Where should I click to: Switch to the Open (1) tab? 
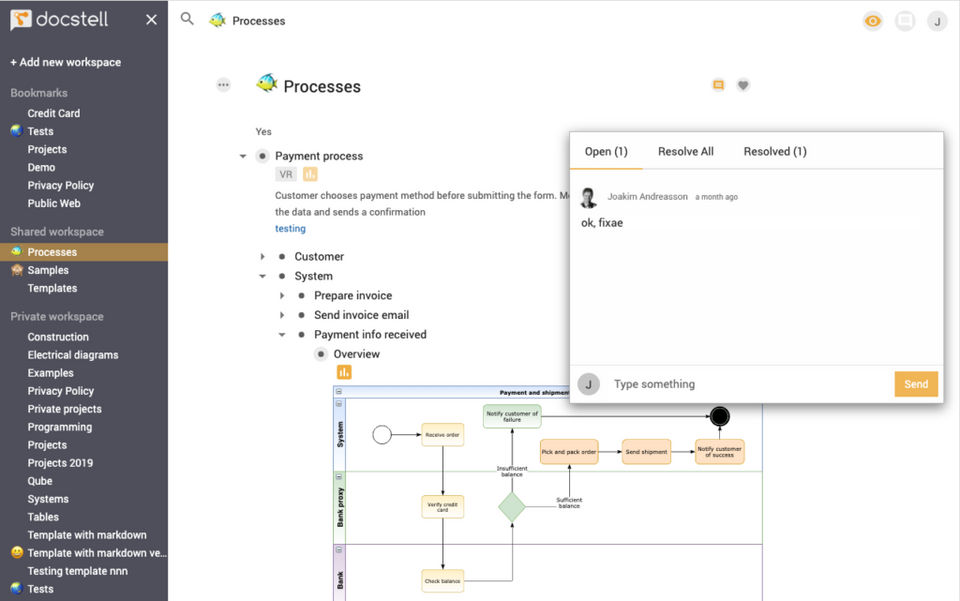(606, 151)
